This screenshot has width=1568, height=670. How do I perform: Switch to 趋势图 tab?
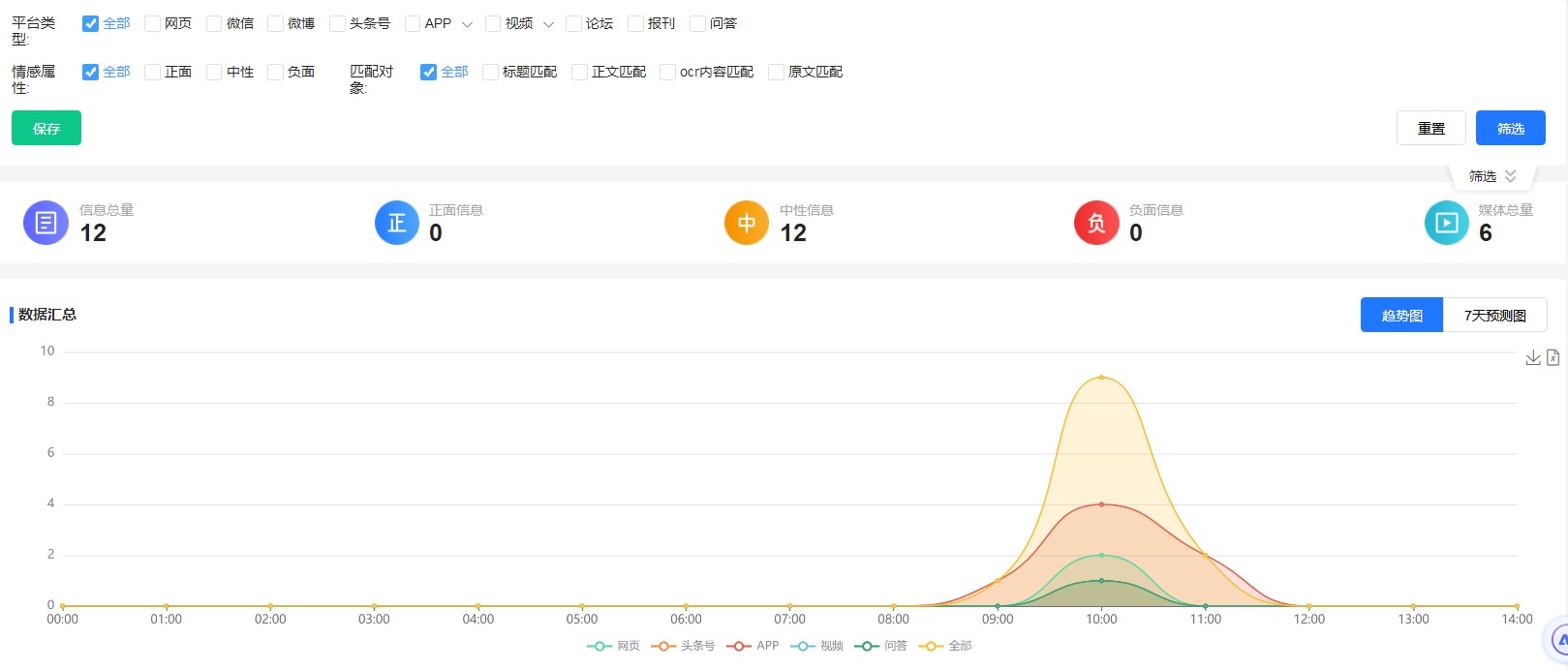pos(1401,315)
